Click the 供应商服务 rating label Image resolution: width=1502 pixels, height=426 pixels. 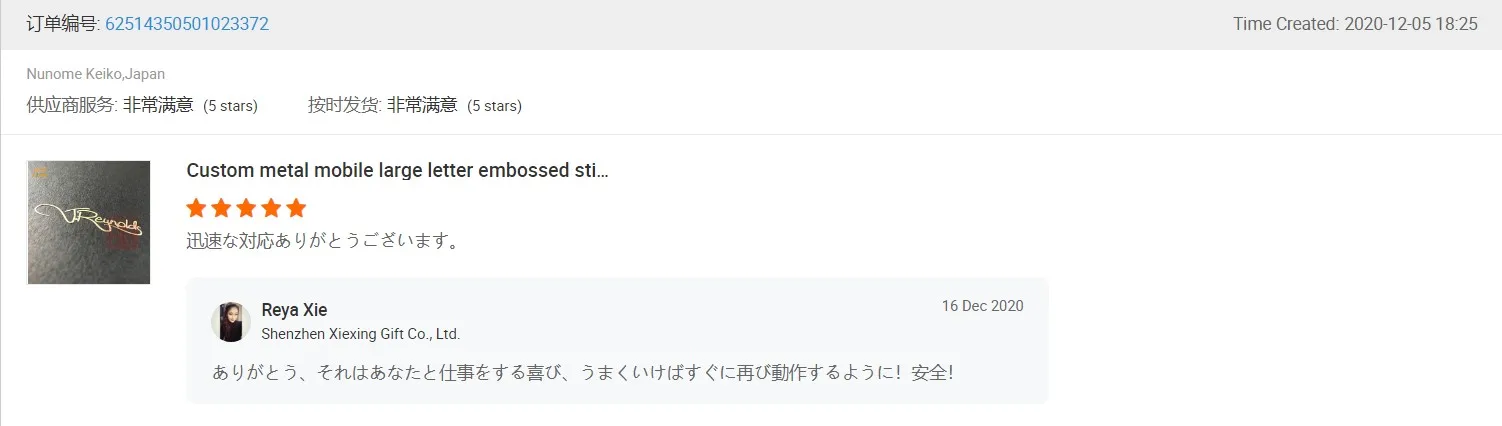[x=72, y=105]
